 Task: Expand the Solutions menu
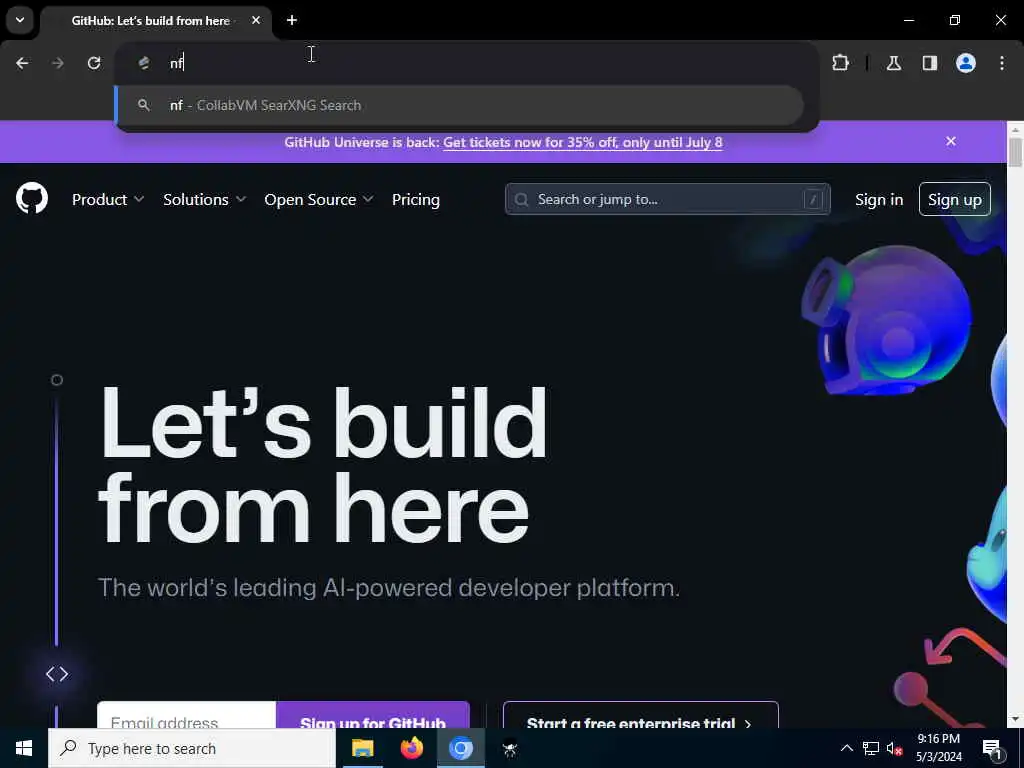204,200
